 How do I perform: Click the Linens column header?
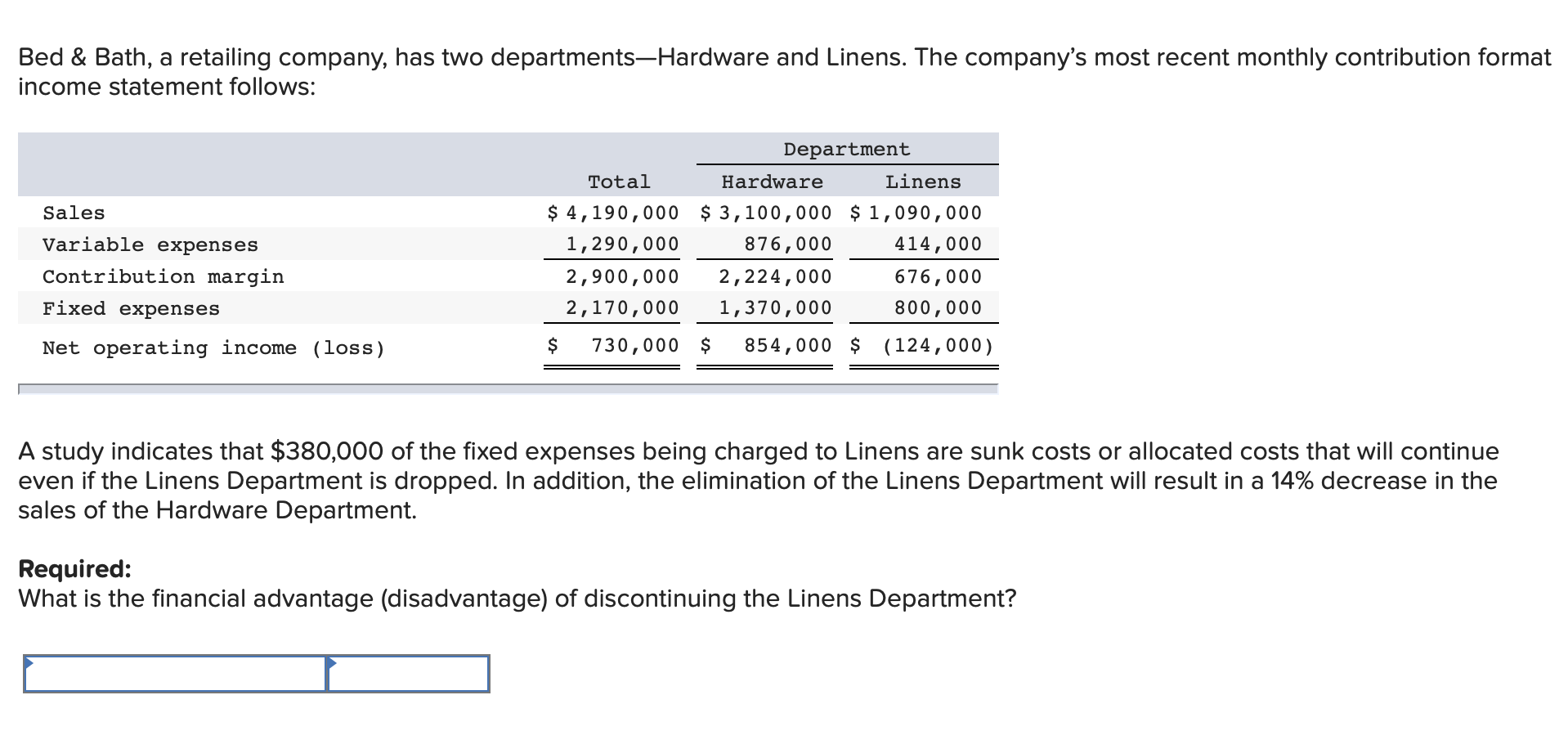923,182
